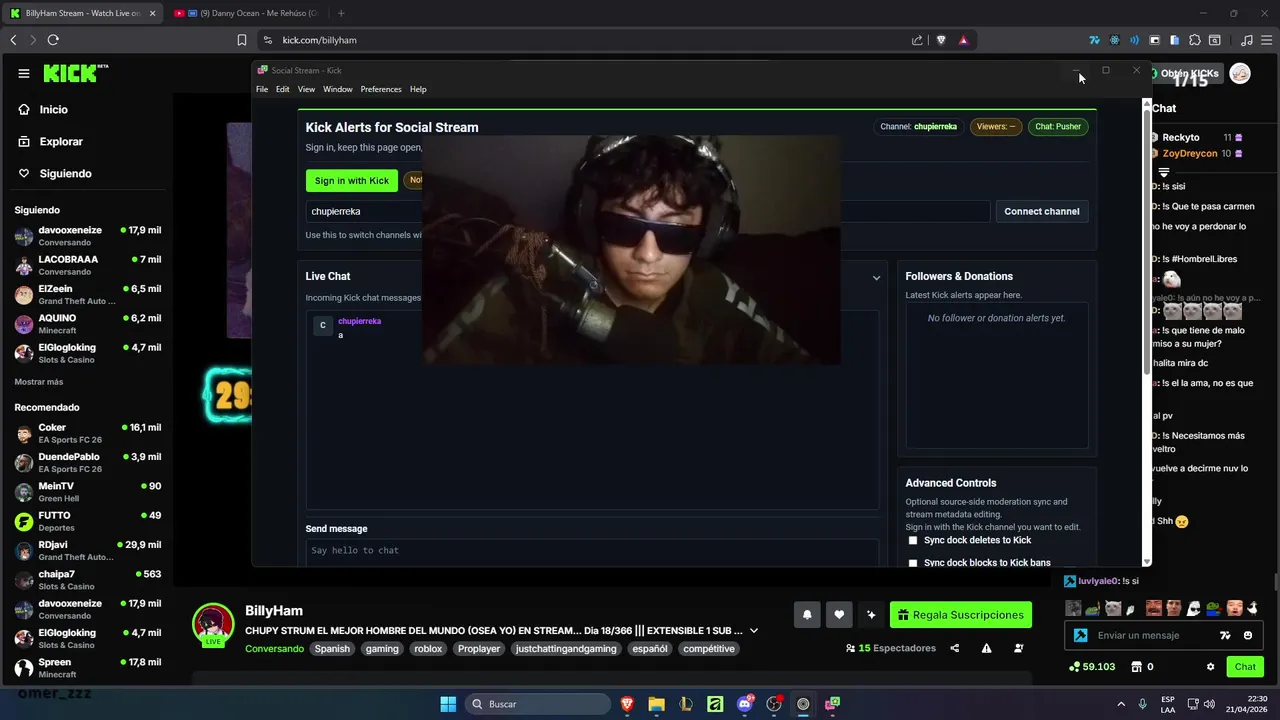
Task: Open the Window menu in Social Stream
Action: click(338, 89)
